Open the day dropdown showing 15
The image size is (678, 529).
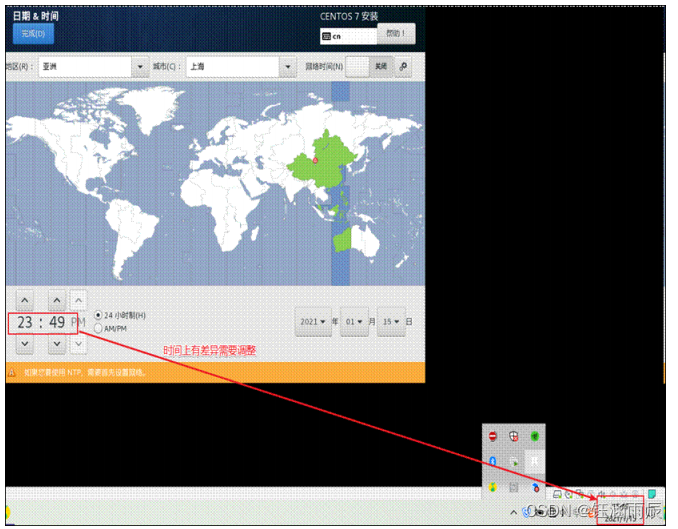pos(391,321)
